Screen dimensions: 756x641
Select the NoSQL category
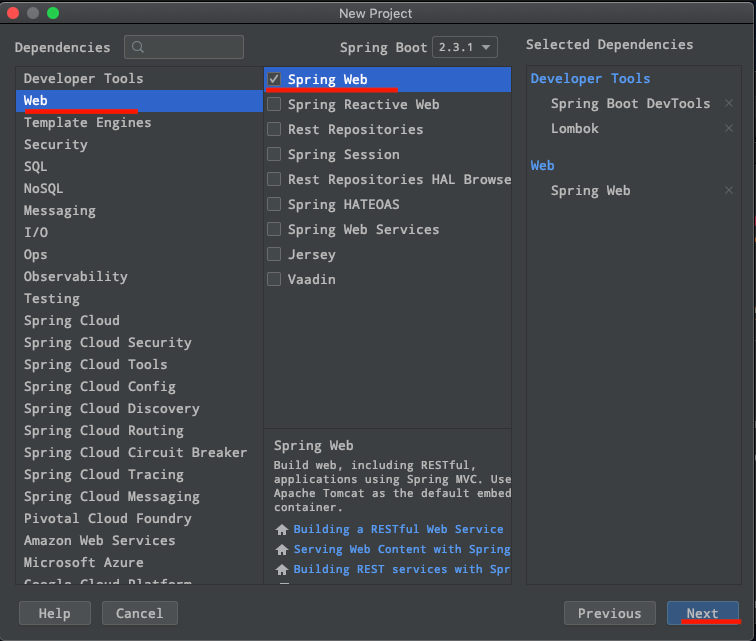point(139,189)
